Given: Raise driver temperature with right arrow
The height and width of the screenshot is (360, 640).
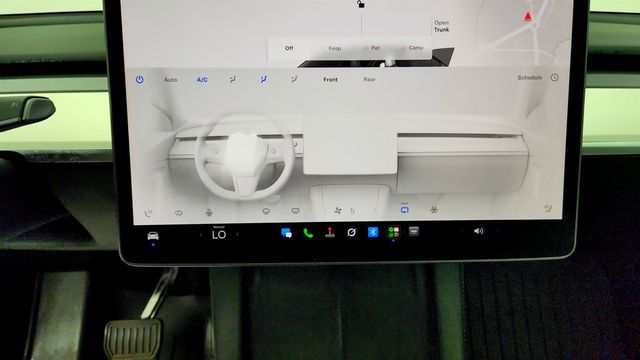Looking at the screenshot, I should (237, 234).
